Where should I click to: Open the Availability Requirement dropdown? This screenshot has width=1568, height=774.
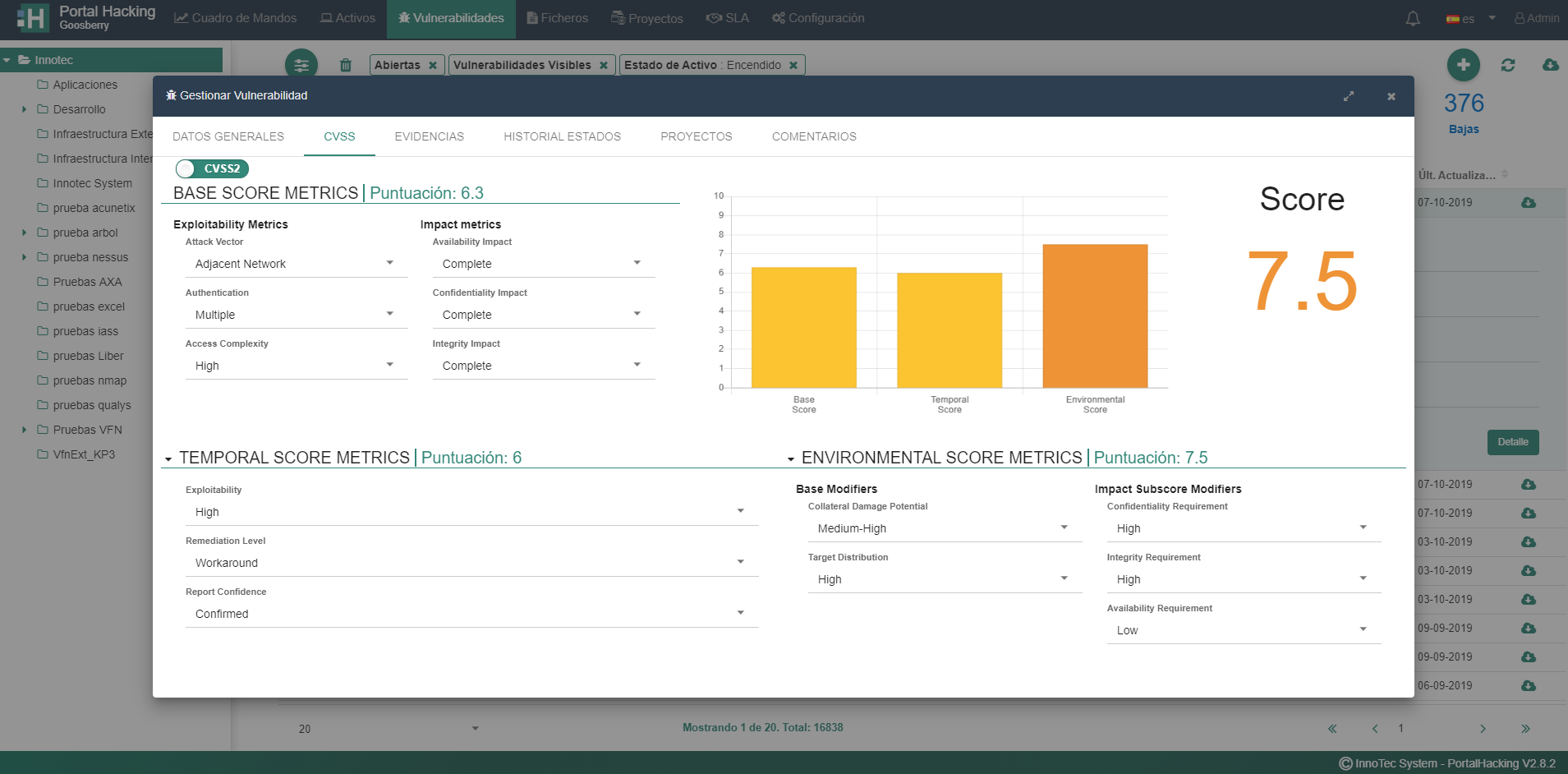tap(1244, 630)
